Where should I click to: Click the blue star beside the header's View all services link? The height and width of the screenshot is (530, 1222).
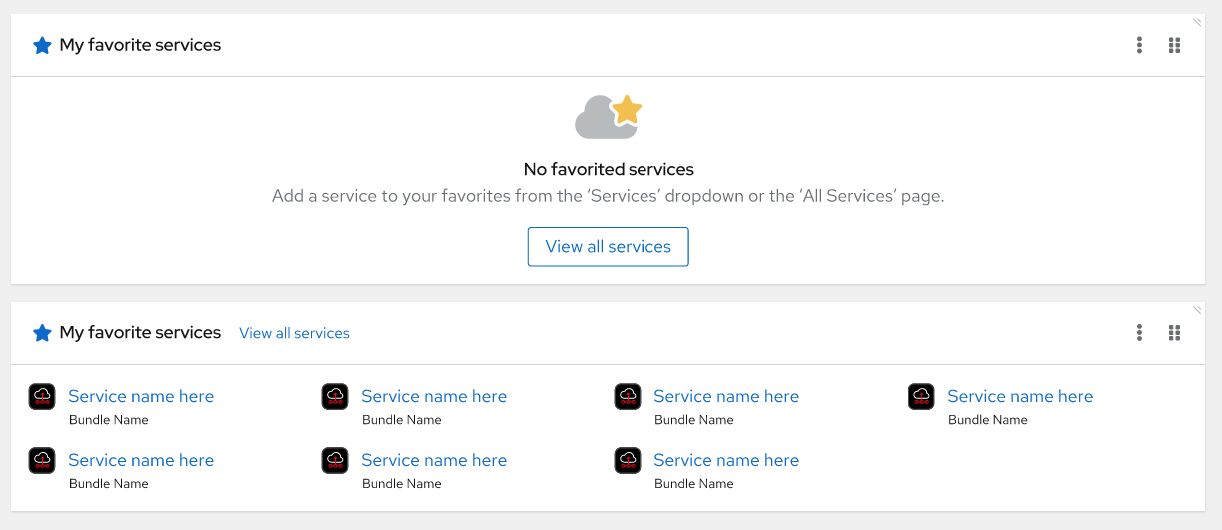42,333
